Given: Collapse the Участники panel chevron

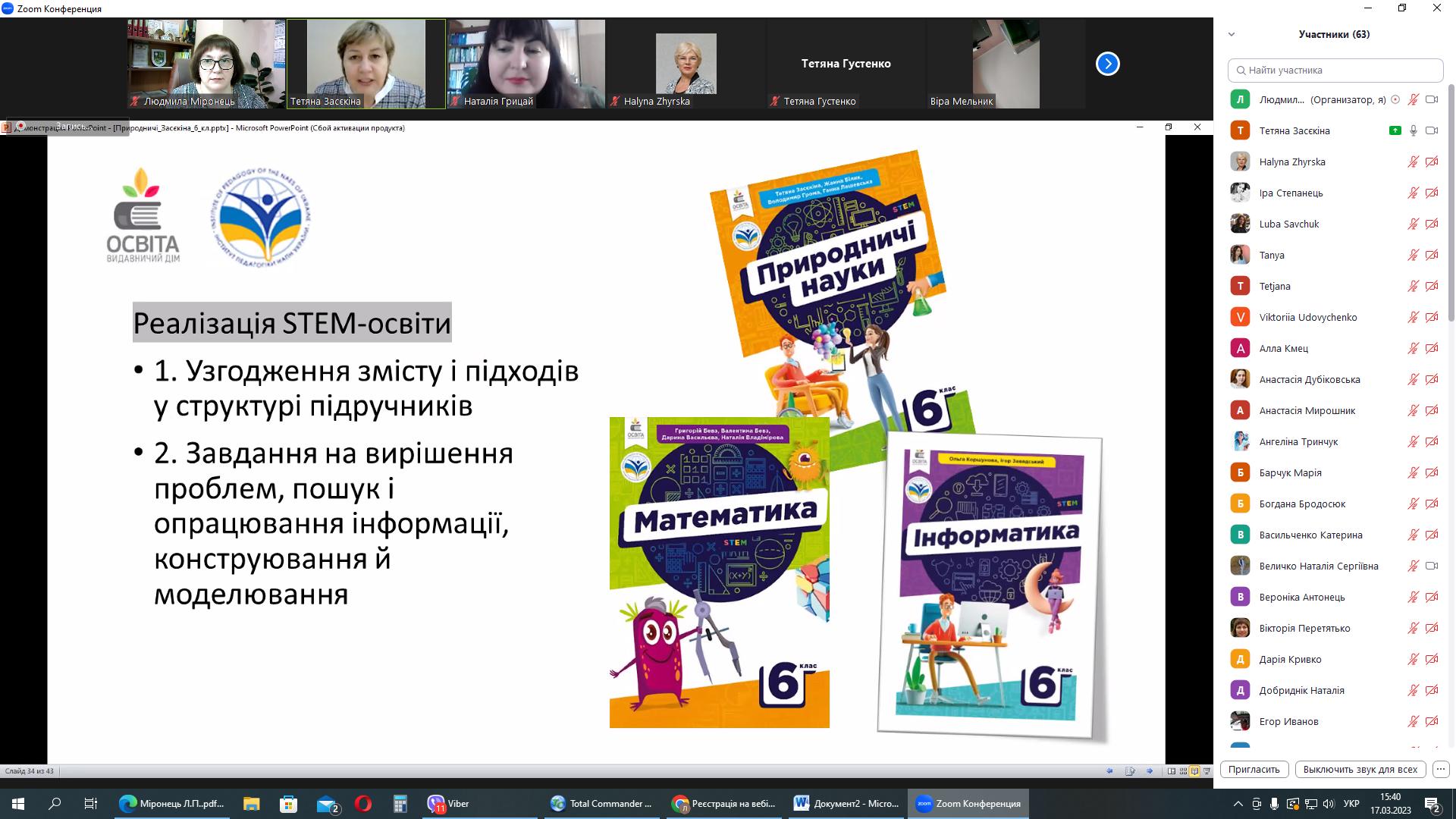Looking at the screenshot, I should coord(1232,34).
